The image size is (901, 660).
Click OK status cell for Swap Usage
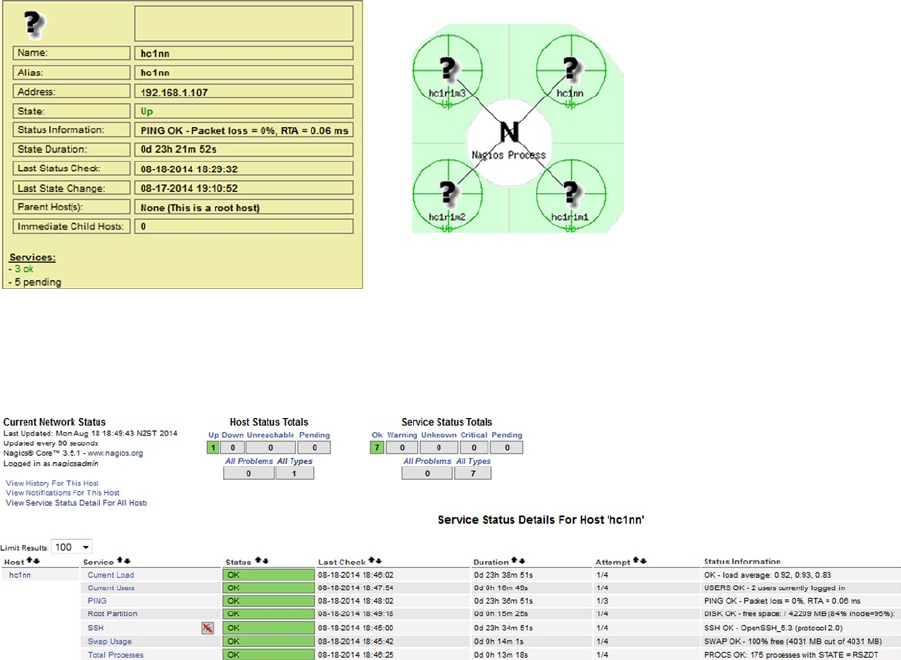coord(269,641)
